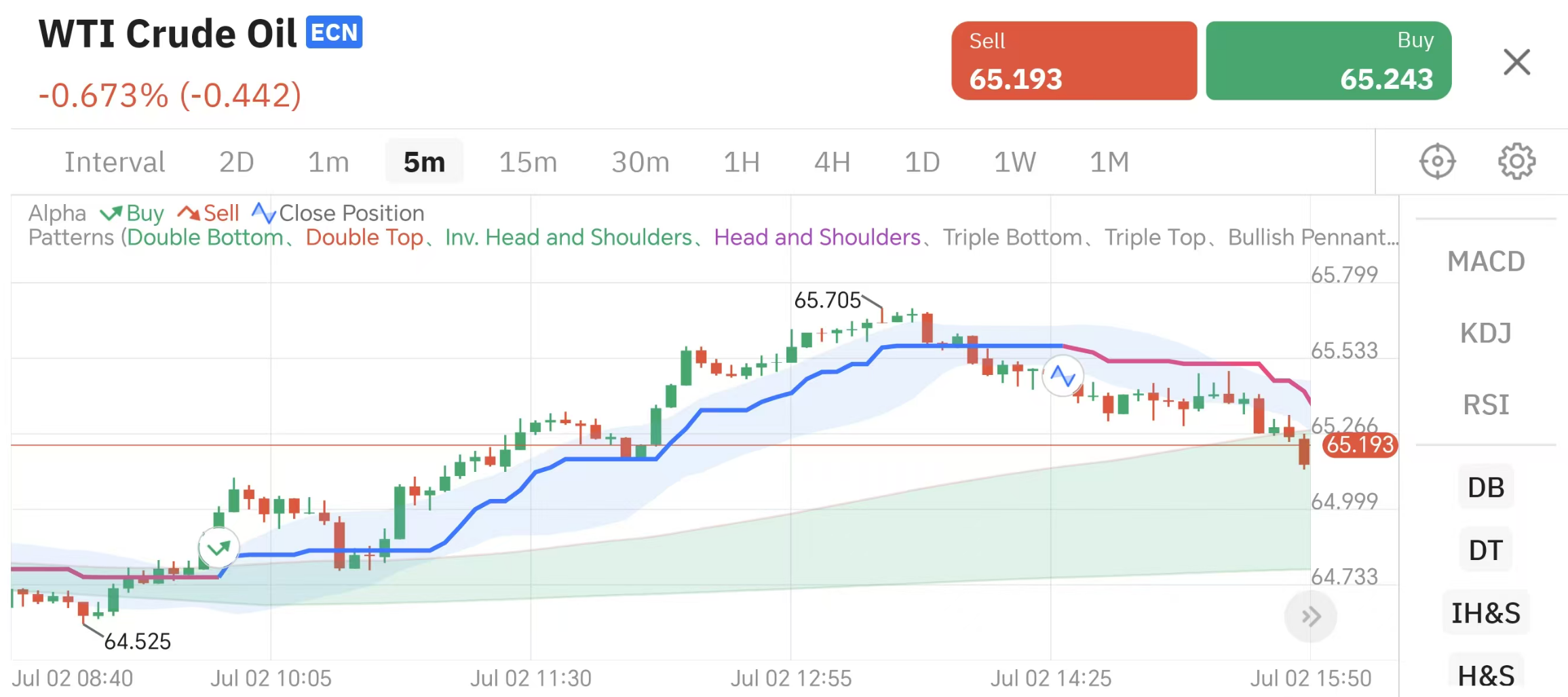Toggle the DB double bottom pattern
The image size is (1568, 697).
1485,487
